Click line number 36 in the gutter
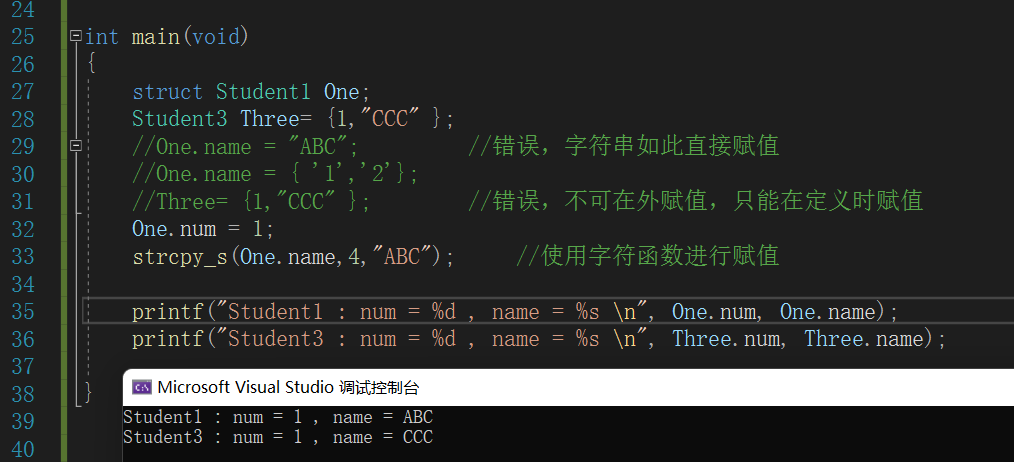Screen dimensions: 1014x462 (23, 339)
